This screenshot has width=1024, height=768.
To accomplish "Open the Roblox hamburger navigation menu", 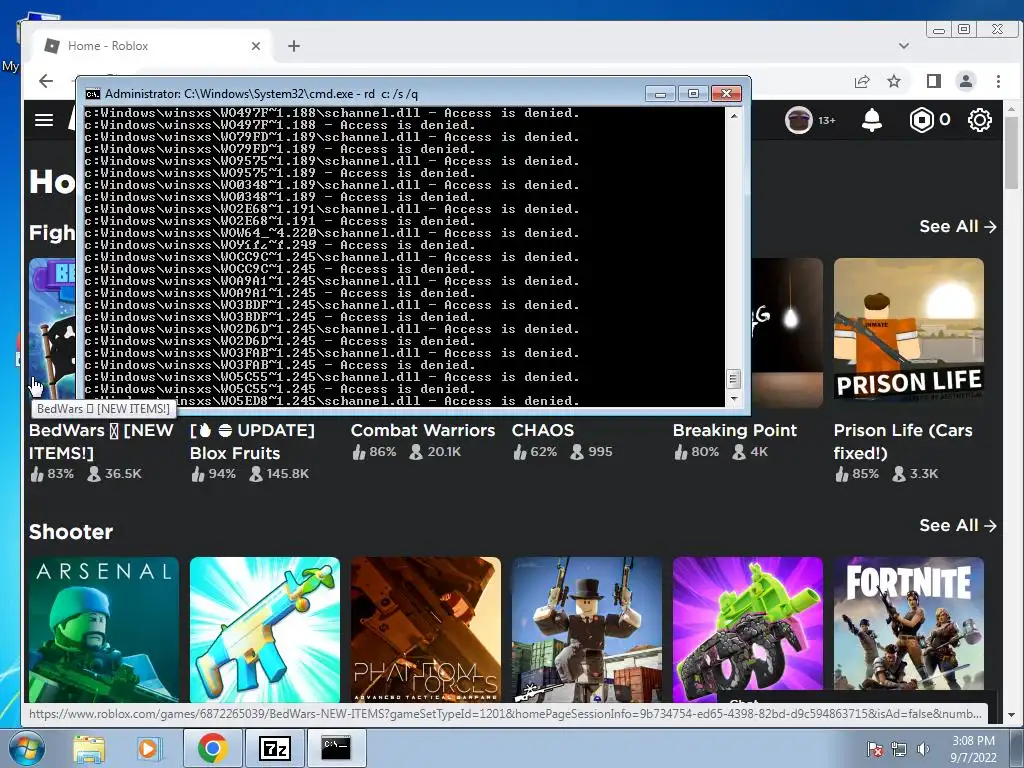I will (x=44, y=120).
